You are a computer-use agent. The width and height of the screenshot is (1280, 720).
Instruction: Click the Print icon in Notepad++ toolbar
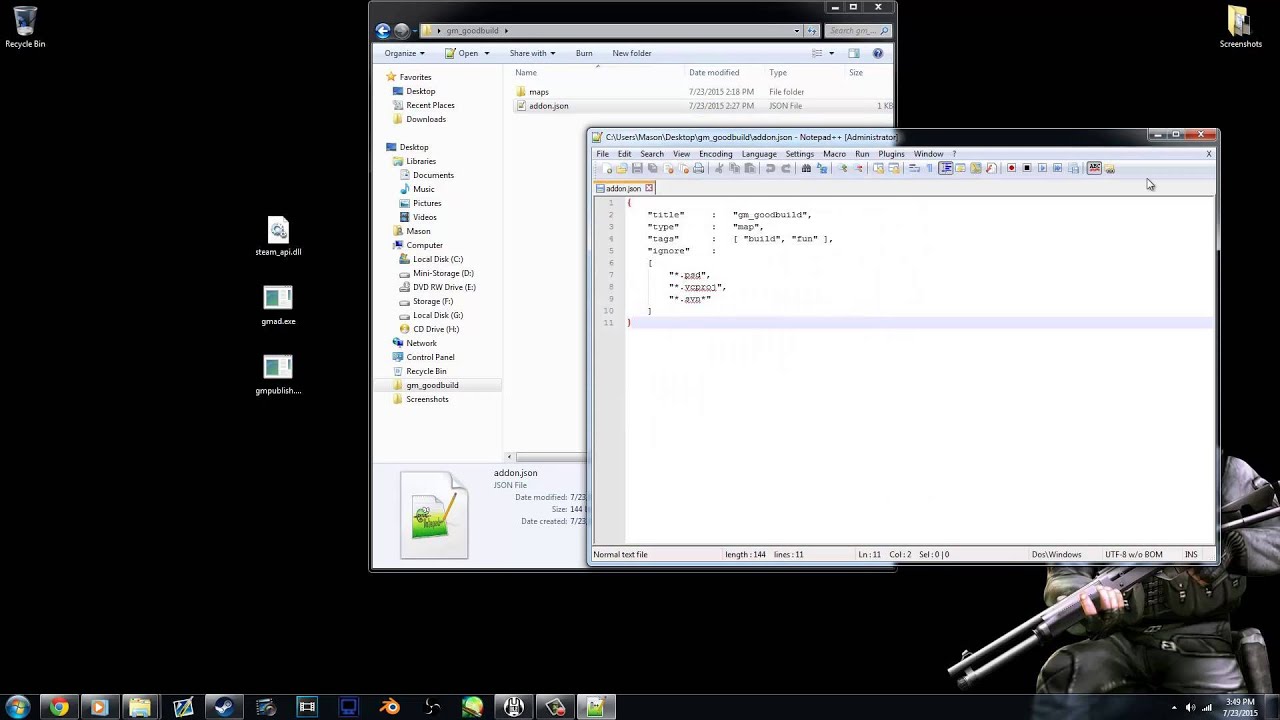coord(699,168)
